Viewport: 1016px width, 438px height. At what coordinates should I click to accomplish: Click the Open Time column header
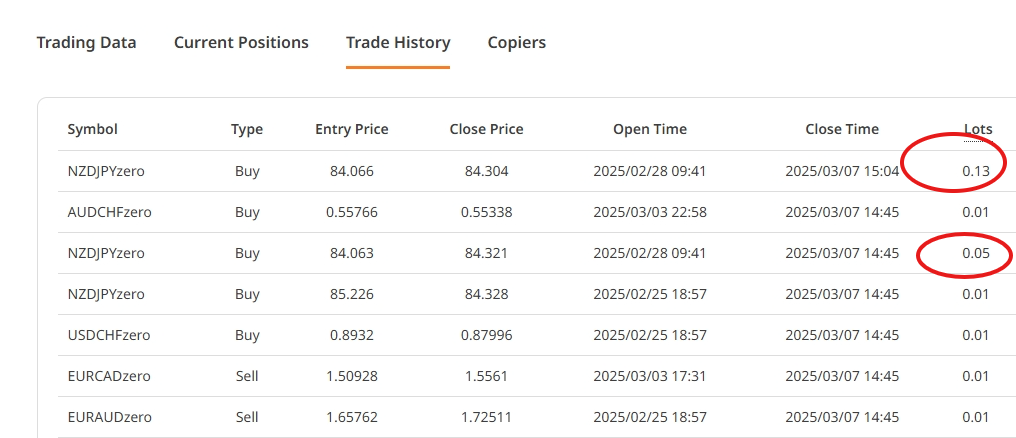(x=650, y=129)
